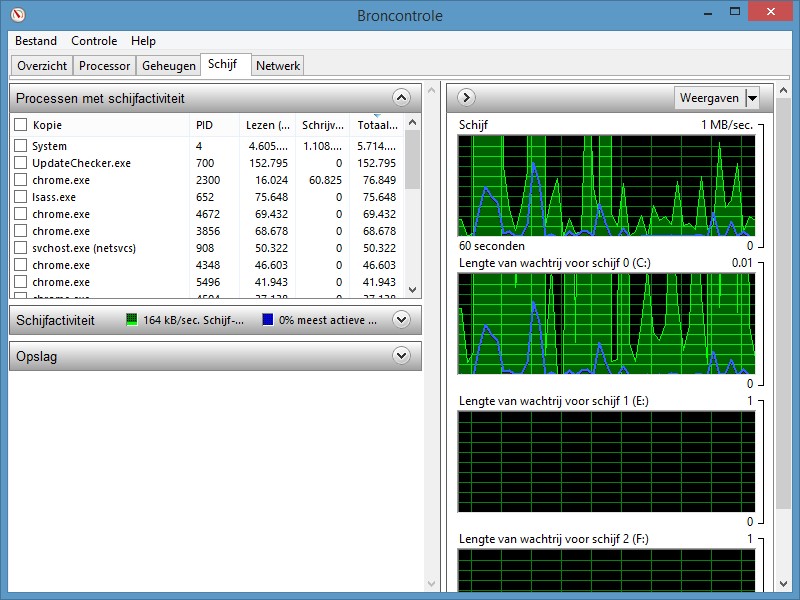The width and height of the screenshot is (800, 600).
Task: Sort by the Schrijv... column header
Action: (x=322, y=125)
